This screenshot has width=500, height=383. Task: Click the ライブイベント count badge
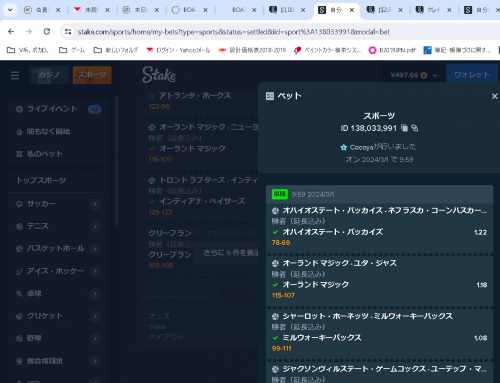[95, 109]
